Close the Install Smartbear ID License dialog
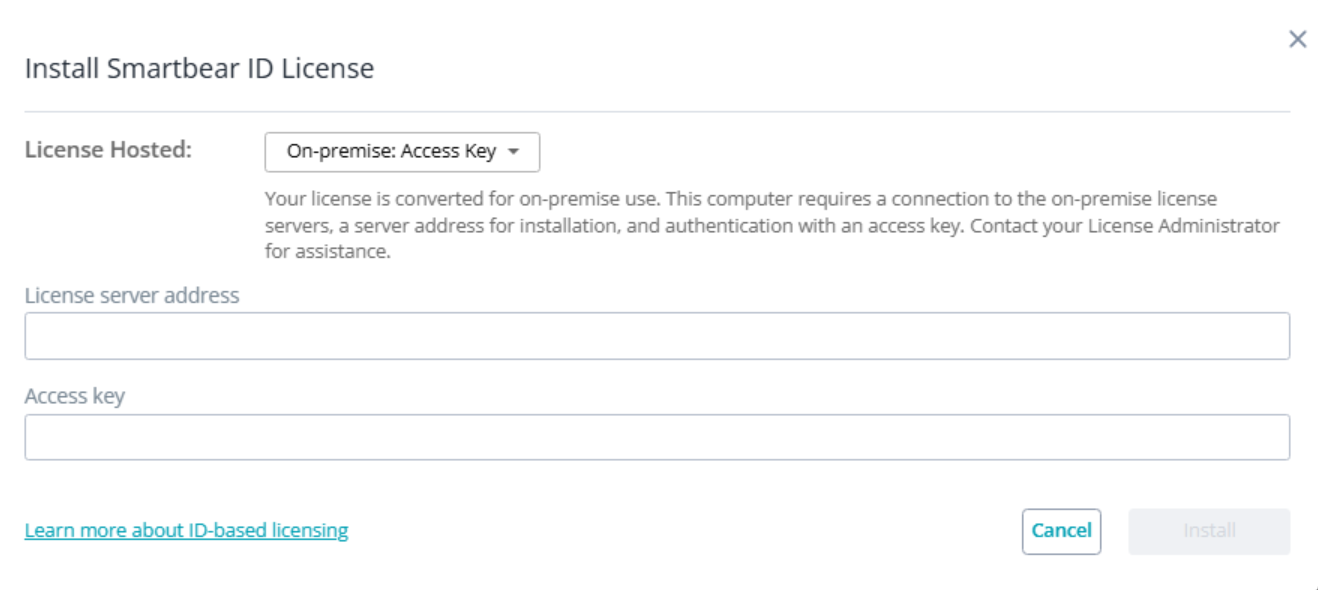This screenshot has height=590, width=1318. tap(1296, 41)
